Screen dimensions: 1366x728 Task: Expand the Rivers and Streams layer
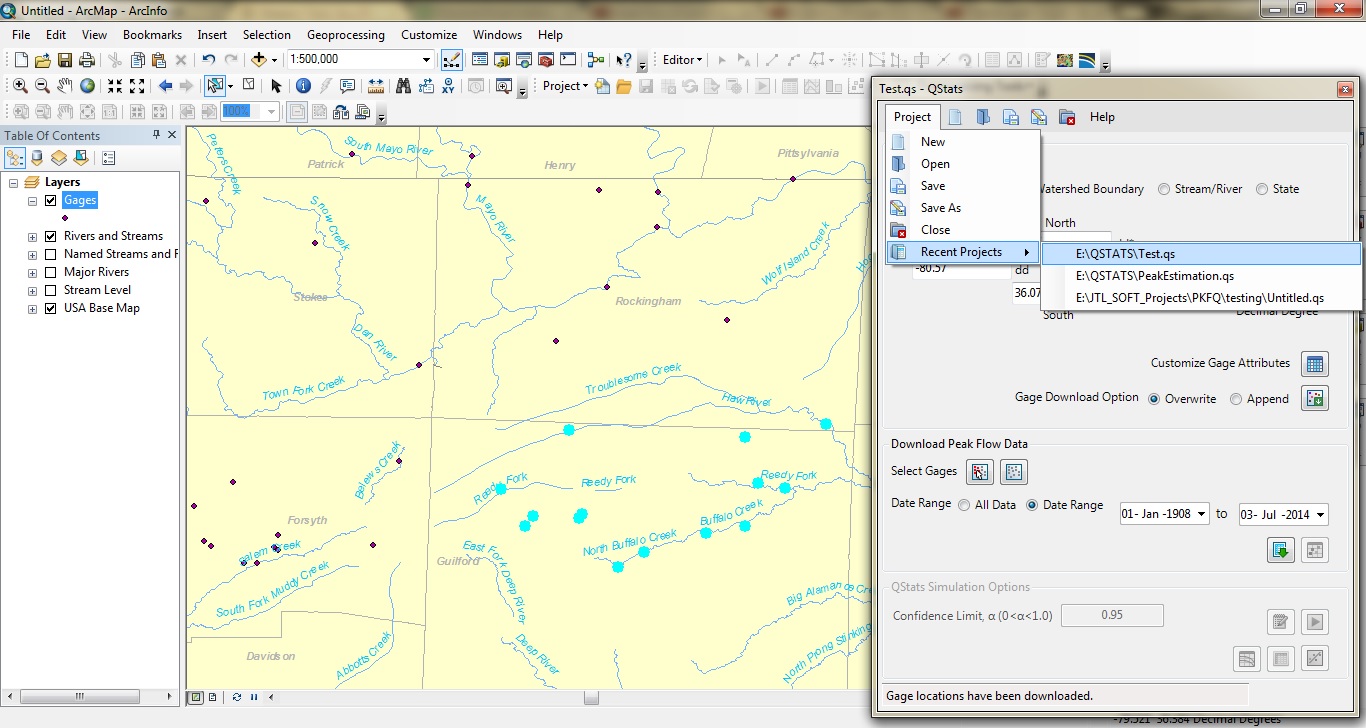pyautogui.click(x=33, y=237)
